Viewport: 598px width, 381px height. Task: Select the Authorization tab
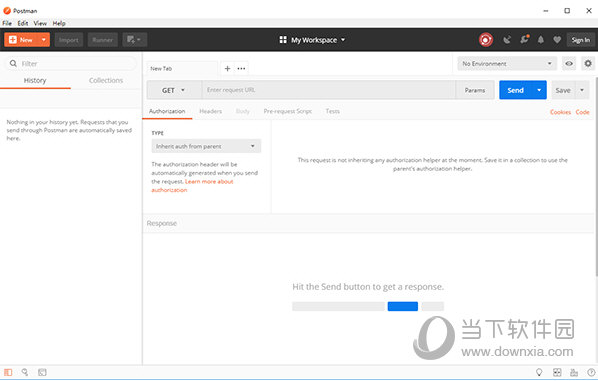pos(167,111)
